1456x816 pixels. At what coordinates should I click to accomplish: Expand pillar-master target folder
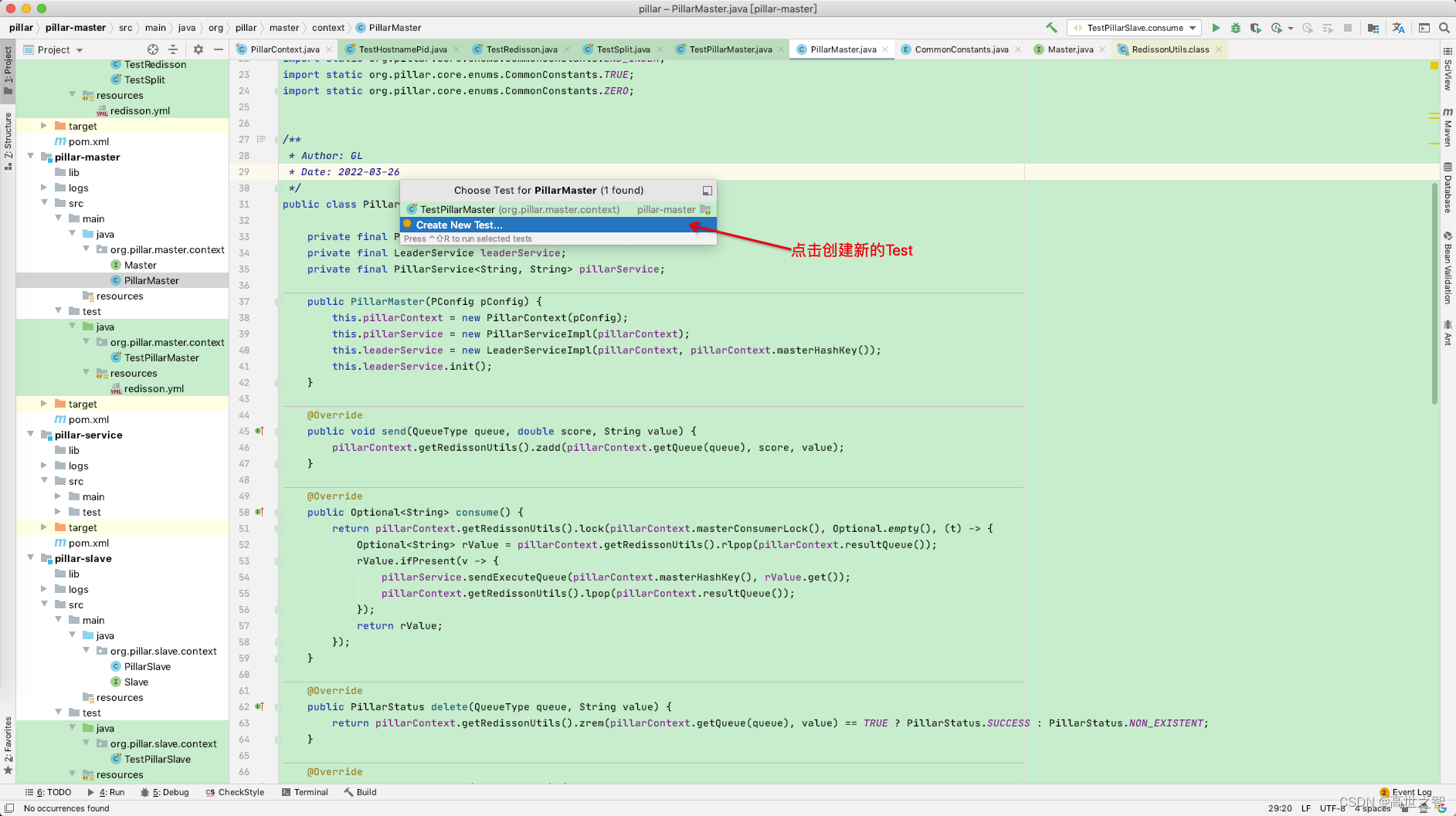coord(44,404)
